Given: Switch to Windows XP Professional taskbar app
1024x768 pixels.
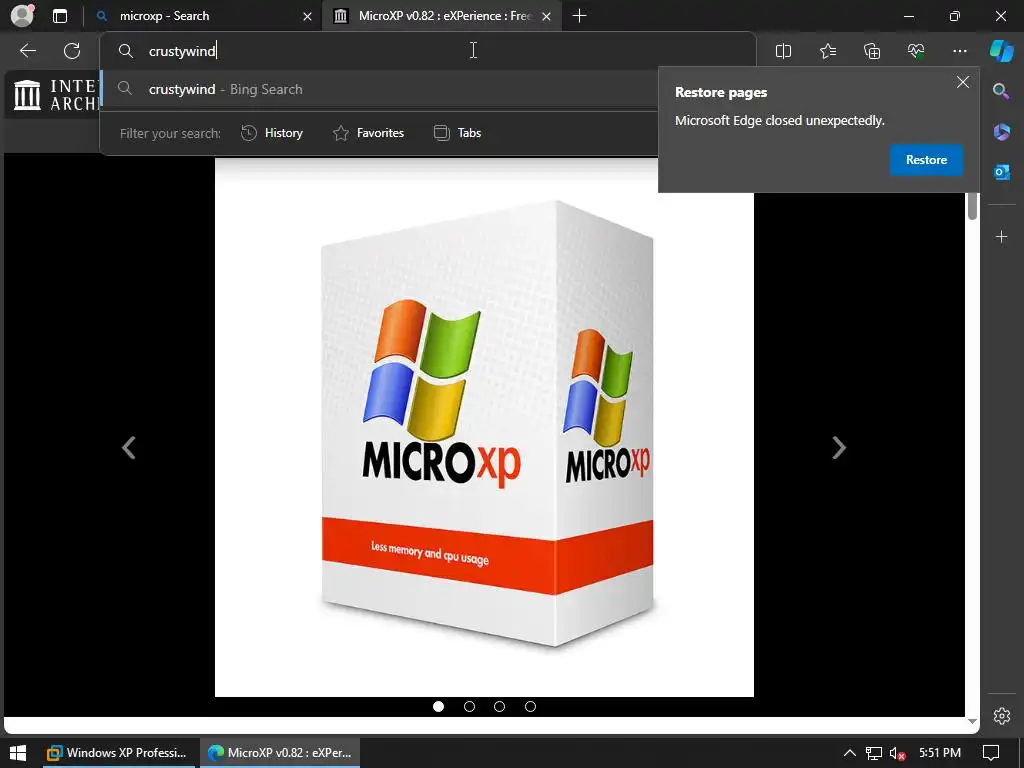Looking at the screenshot, I should click(x=117, y=753).
